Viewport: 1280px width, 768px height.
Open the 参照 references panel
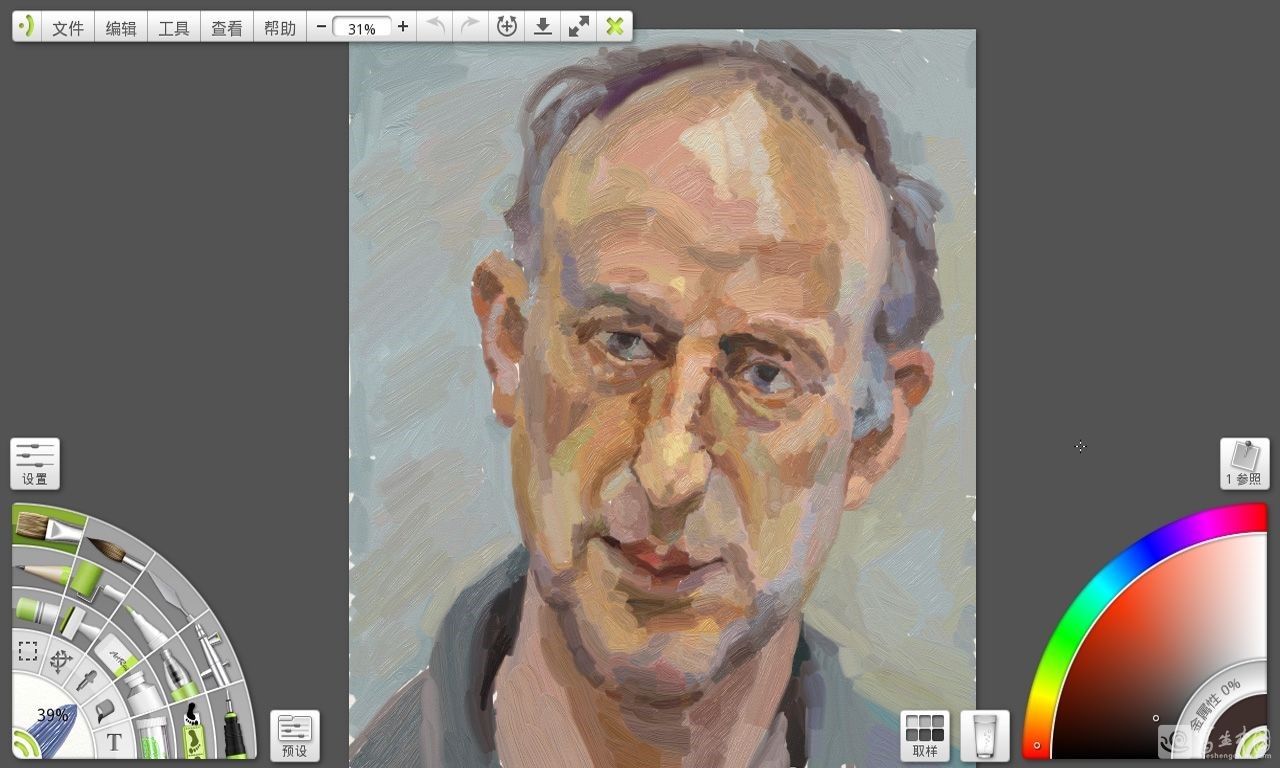point(1243,464)
